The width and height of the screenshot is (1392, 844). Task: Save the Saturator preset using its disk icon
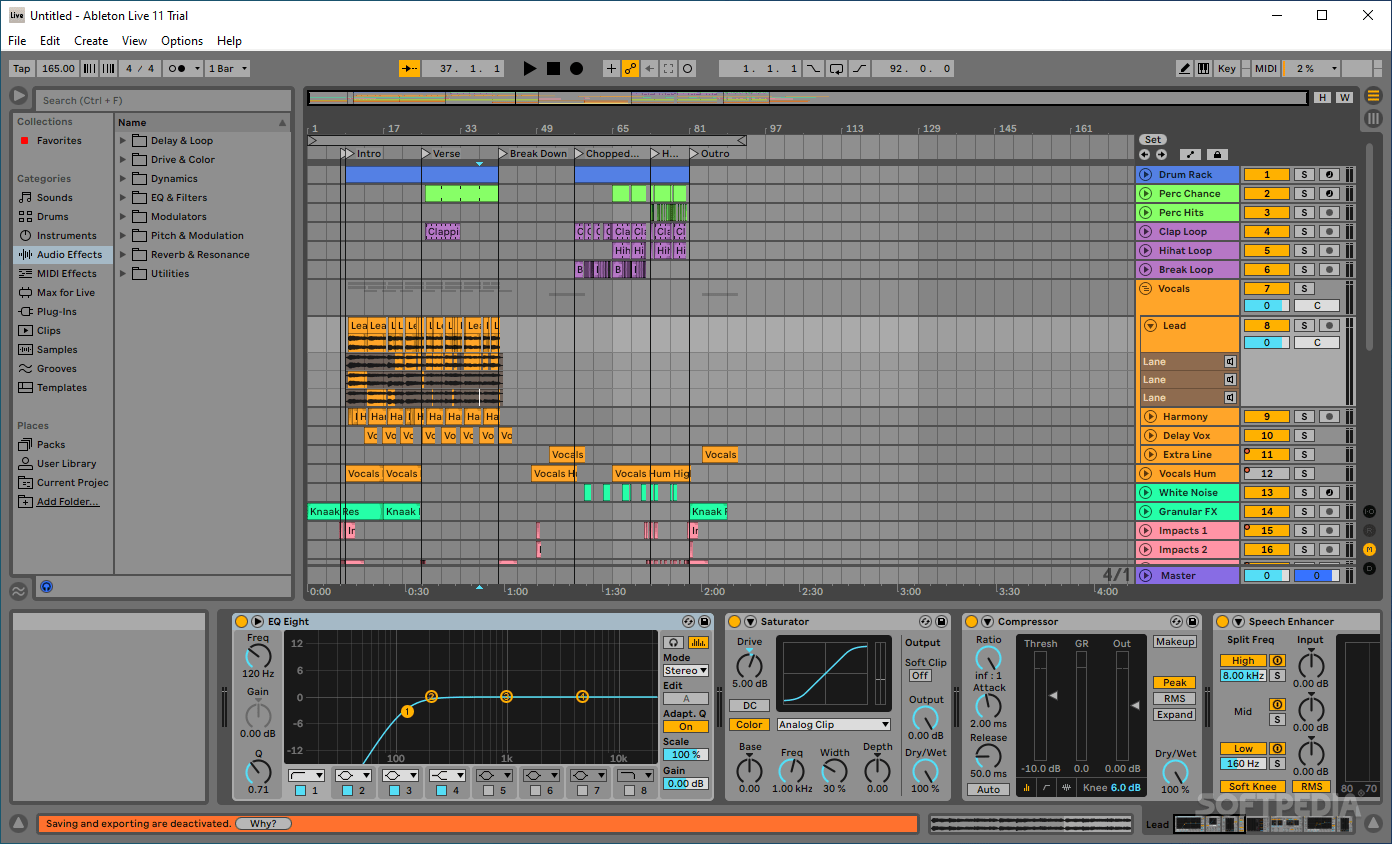[x=941, y=621]
